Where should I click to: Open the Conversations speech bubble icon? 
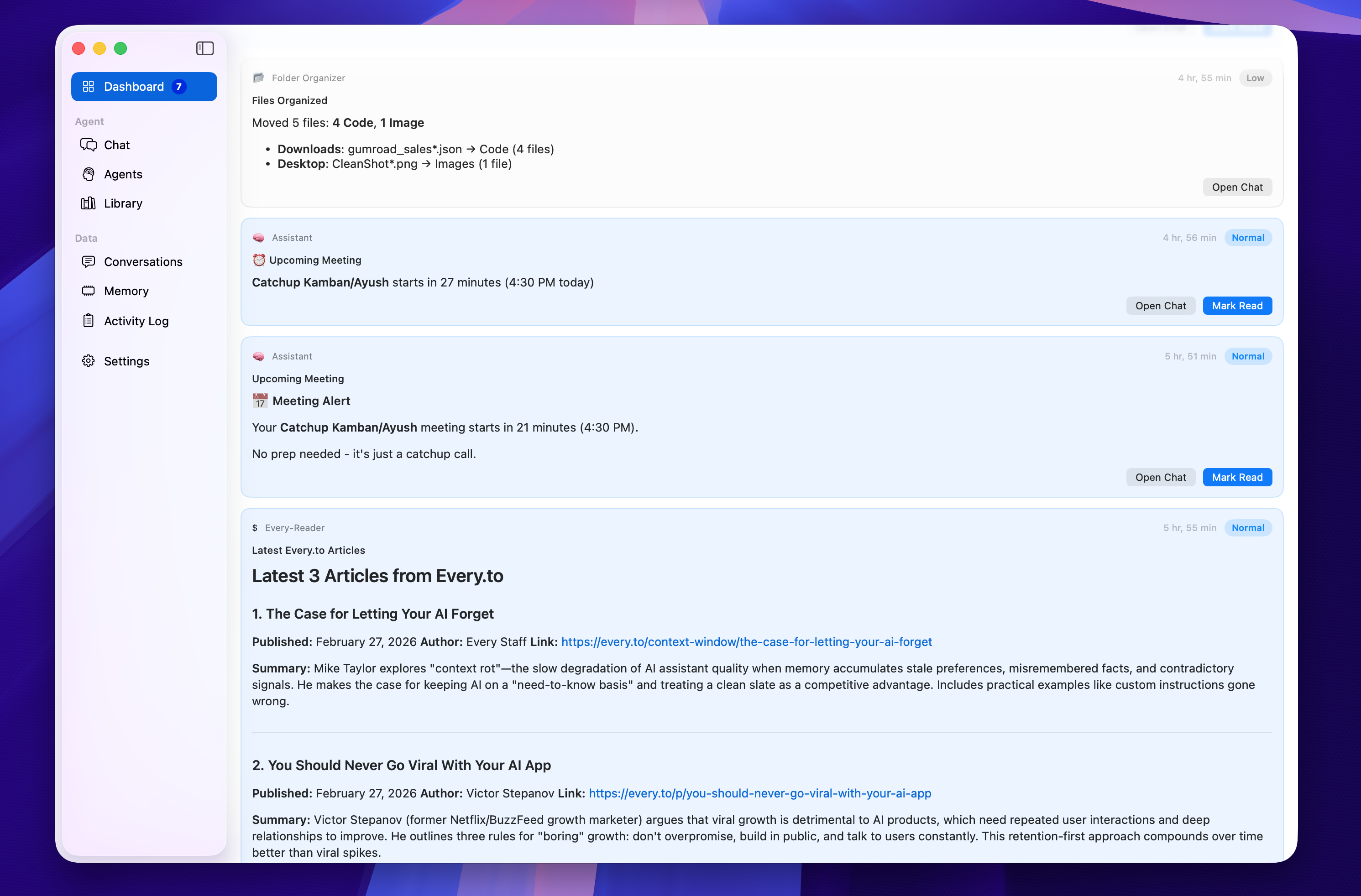click(x=89, y=262)
